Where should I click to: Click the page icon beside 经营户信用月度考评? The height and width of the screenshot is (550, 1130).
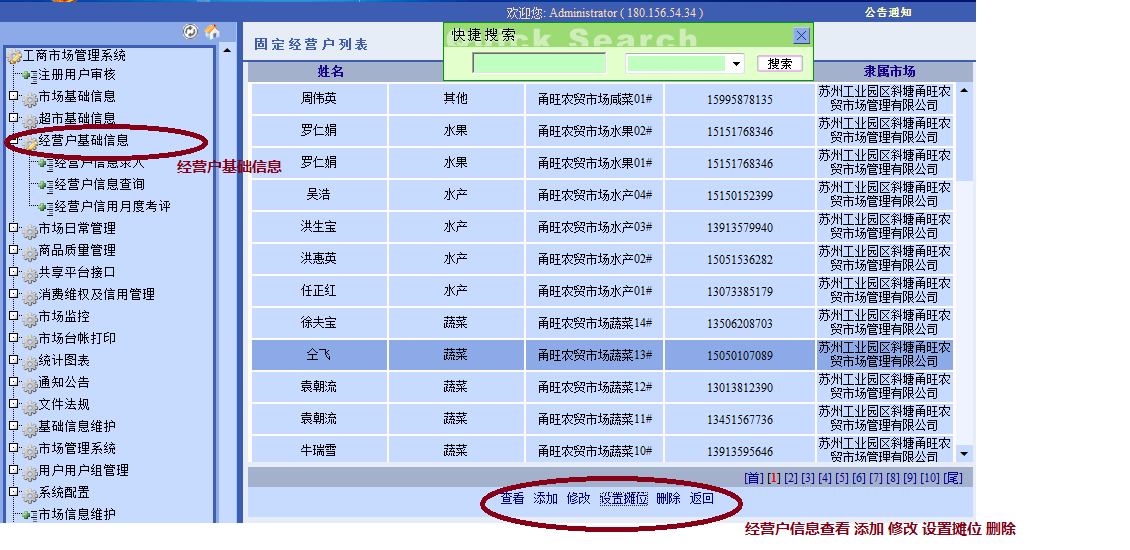pyautogui.click(x=46, y=207)
